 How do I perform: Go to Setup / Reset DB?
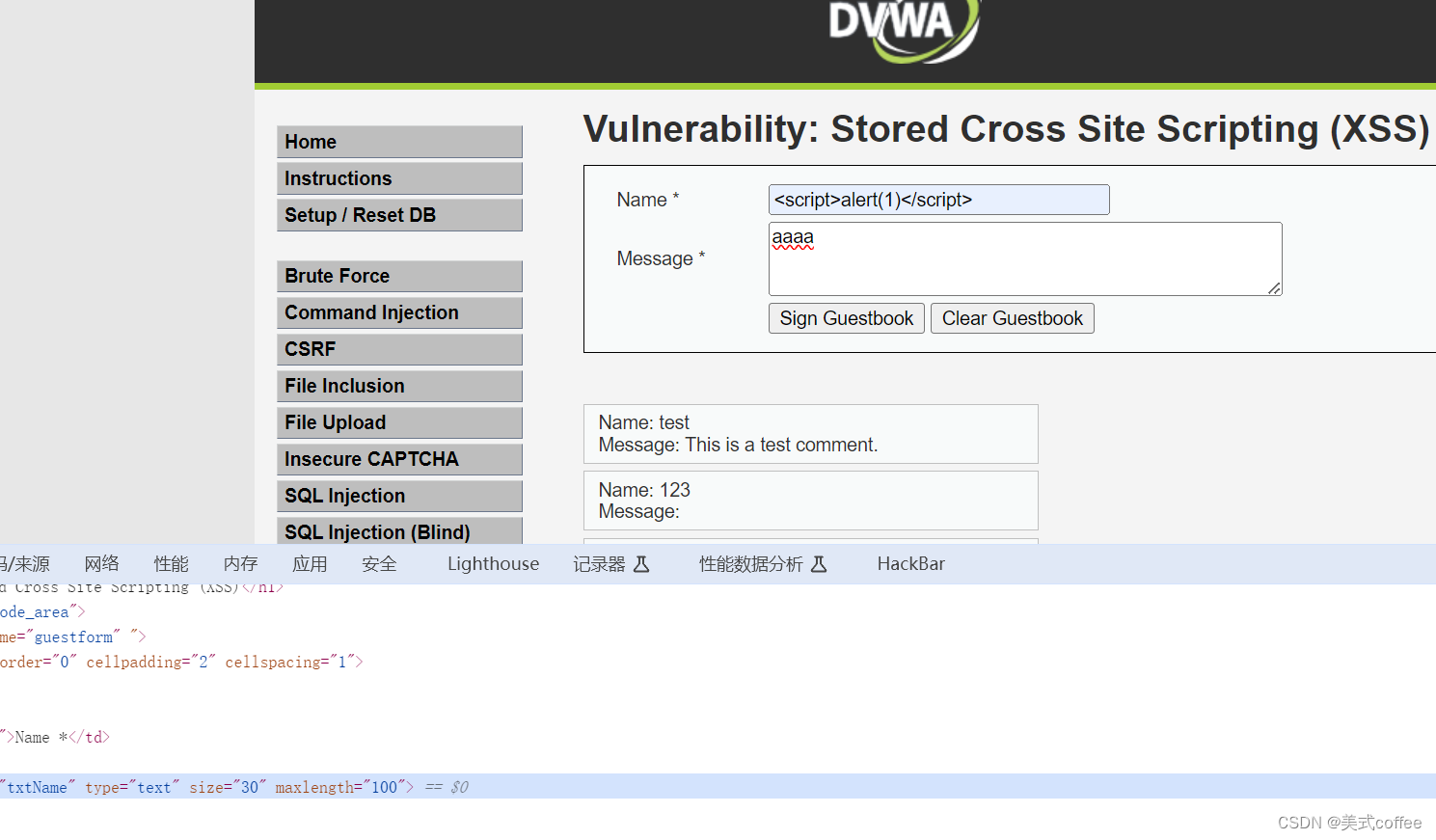coord(399,215)
